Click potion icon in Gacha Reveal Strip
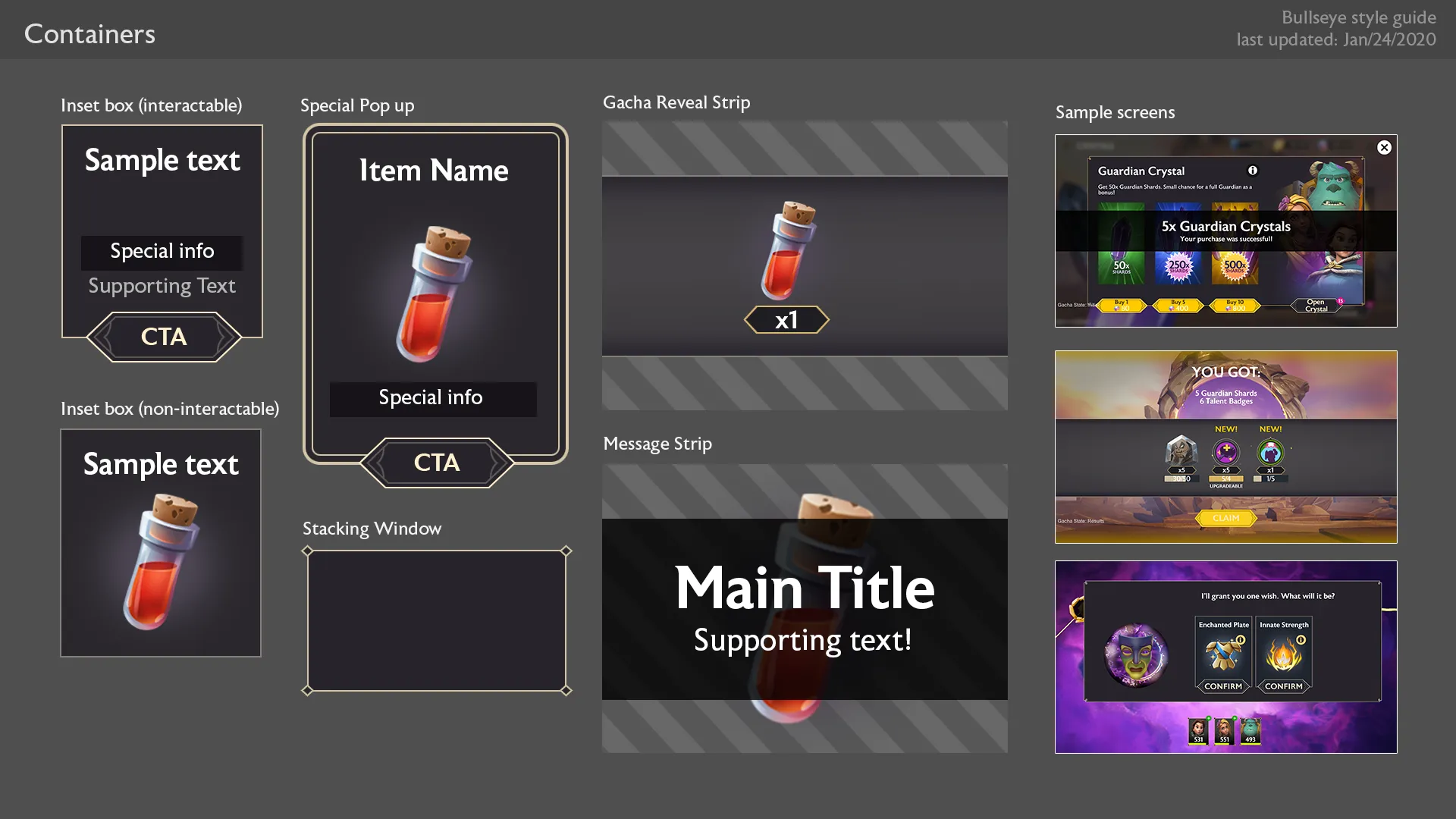 tap(789, 249)
